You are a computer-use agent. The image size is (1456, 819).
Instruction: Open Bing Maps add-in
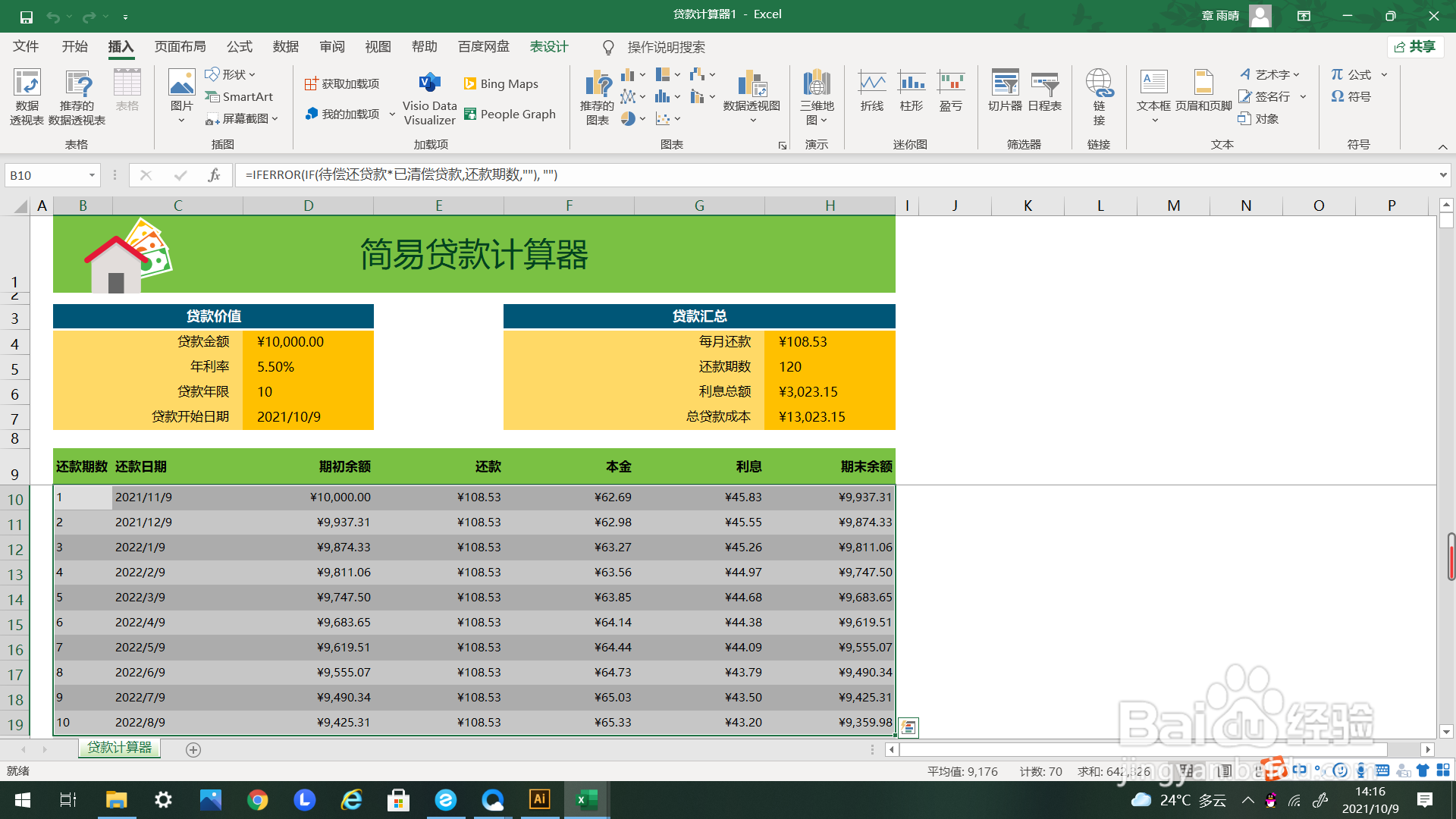tap(500, 83)
